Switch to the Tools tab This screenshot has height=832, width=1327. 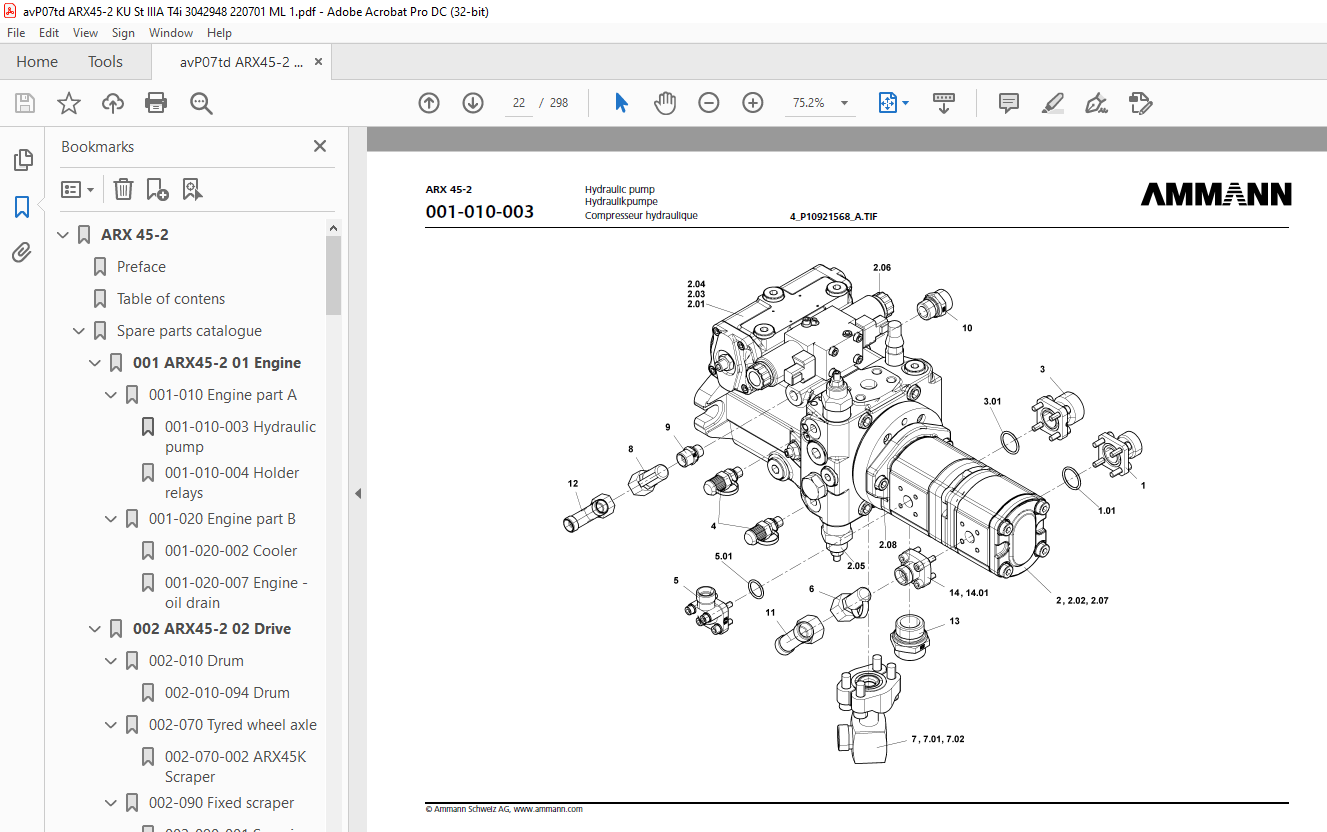point(105,62)
